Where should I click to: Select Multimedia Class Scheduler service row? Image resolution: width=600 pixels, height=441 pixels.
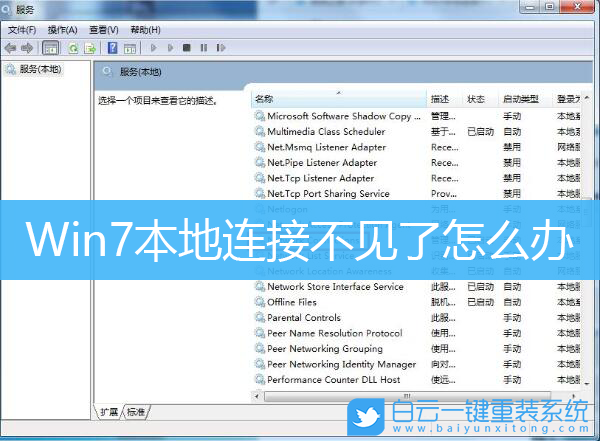point(417,132)
